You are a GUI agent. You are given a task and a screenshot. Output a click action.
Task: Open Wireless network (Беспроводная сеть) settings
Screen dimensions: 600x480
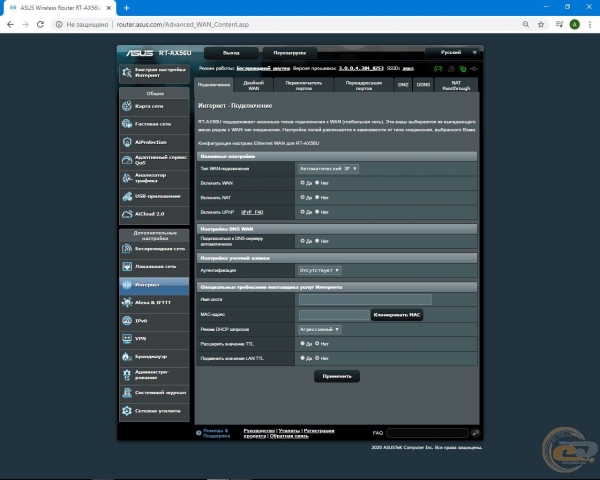click(154, 249)
